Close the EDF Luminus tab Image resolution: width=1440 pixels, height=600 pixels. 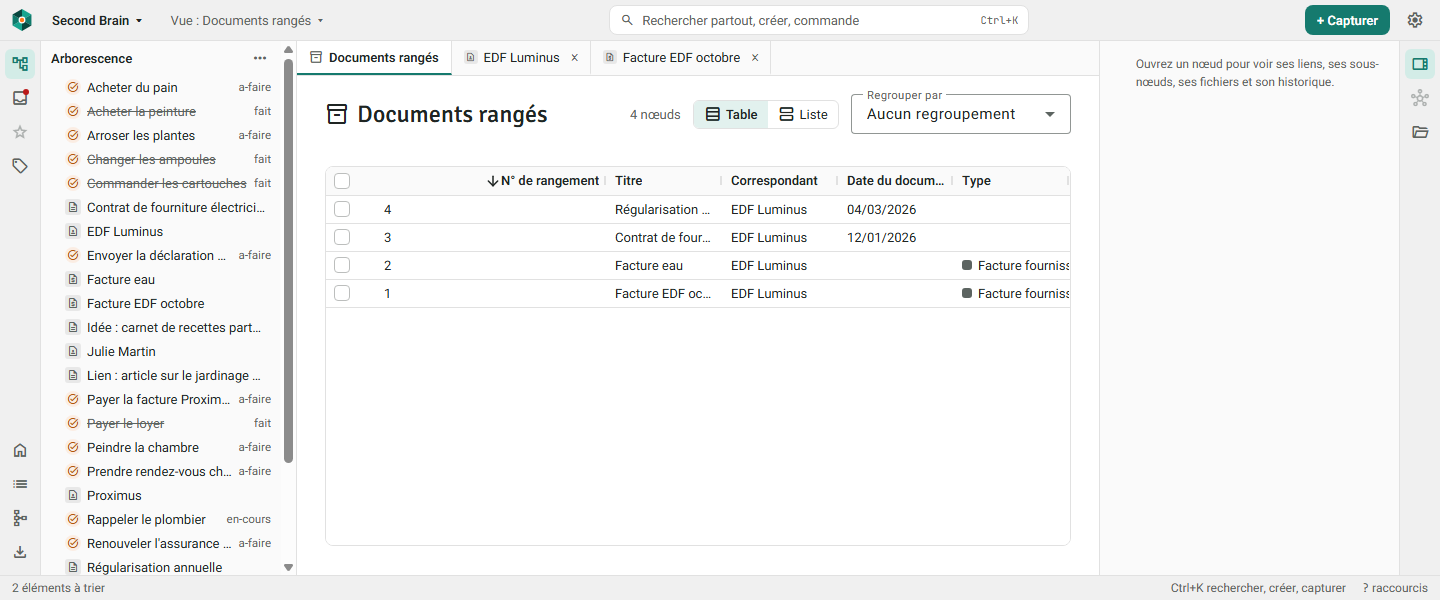pos(575,58)
